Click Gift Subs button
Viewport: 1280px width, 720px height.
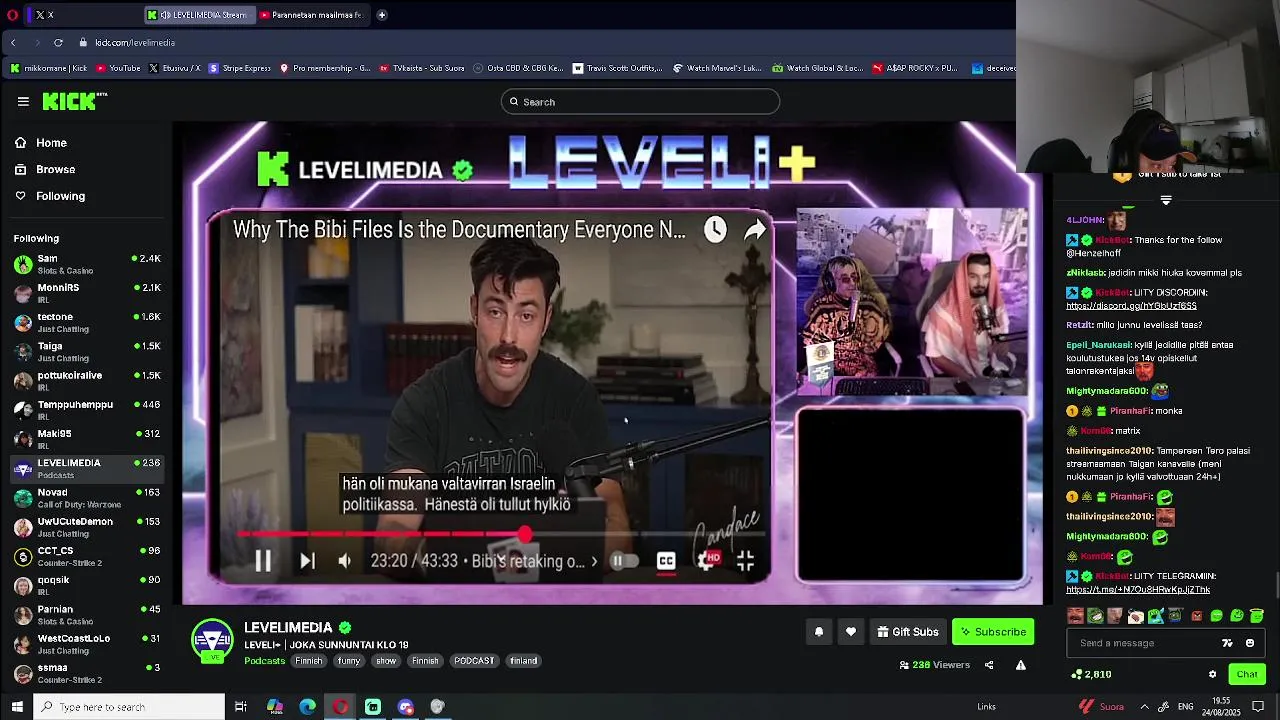tap(907, 632)
